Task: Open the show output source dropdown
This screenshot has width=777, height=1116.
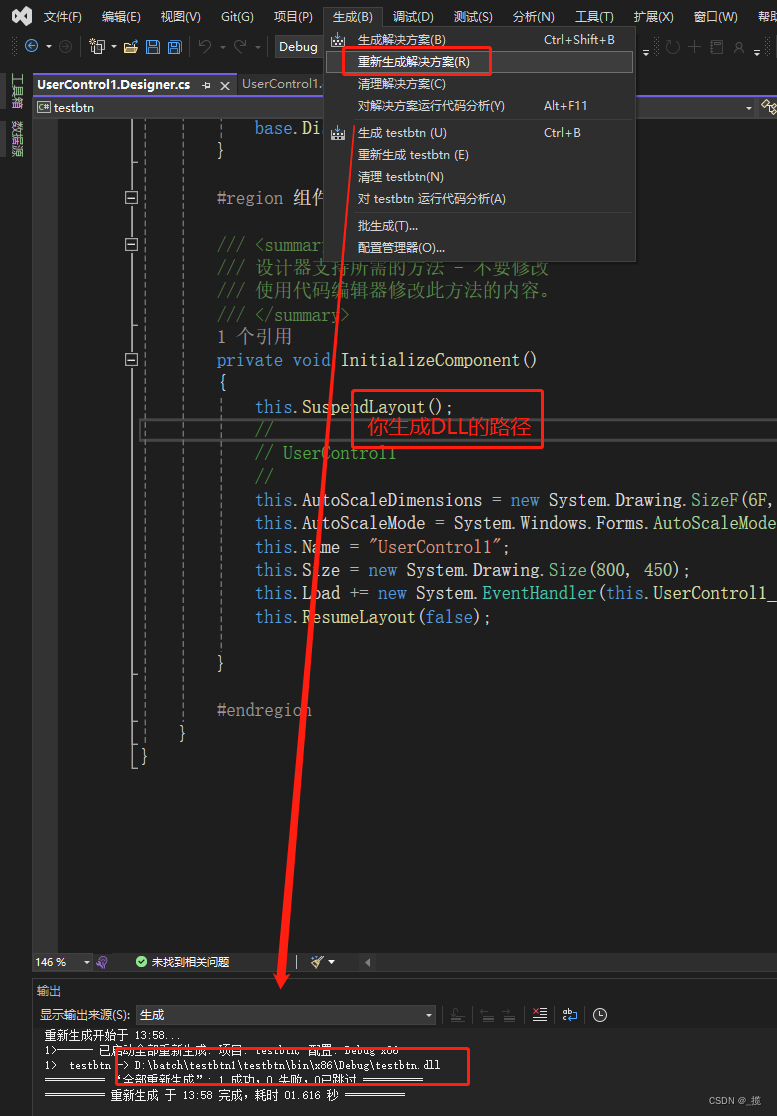Action: tap(429, 1015)
